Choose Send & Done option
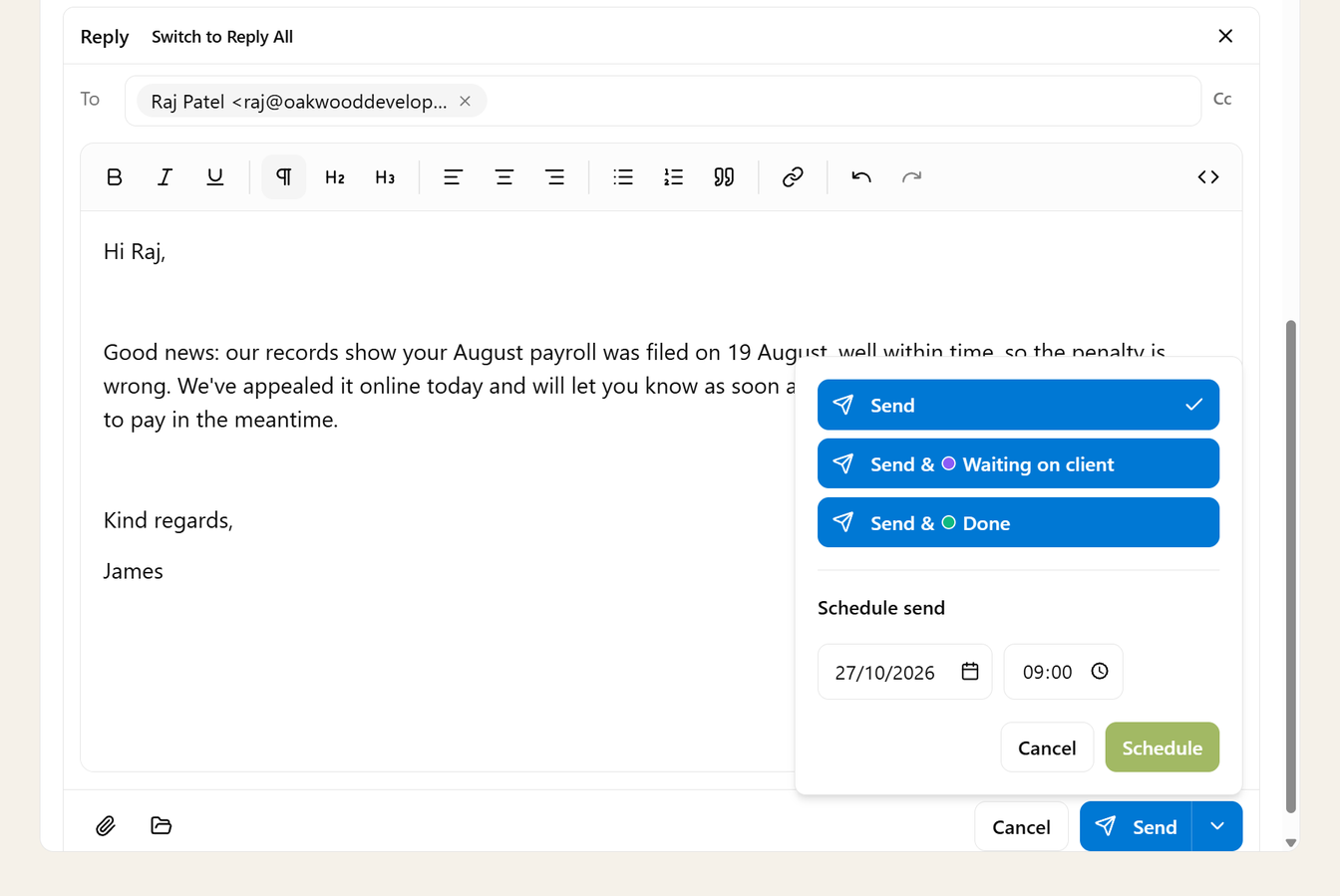The width and height of the screenshot is (1340, 896). [1018, 522]
